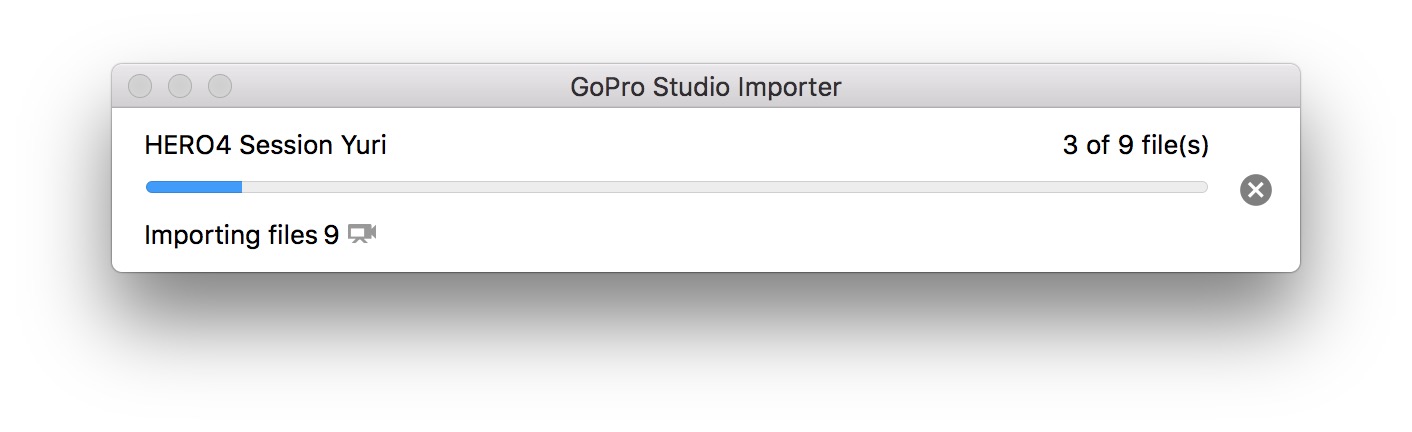Click the word "Yuri" in device name
The height and width of the screenshot is (432, 1412).
click(x=363, y=146)
